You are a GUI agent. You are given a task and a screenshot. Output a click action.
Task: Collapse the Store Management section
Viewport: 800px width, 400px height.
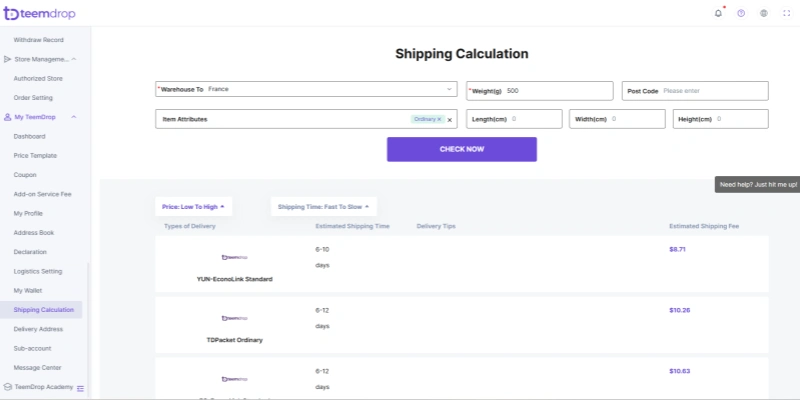pyautogui.click(x=73, y=59)
